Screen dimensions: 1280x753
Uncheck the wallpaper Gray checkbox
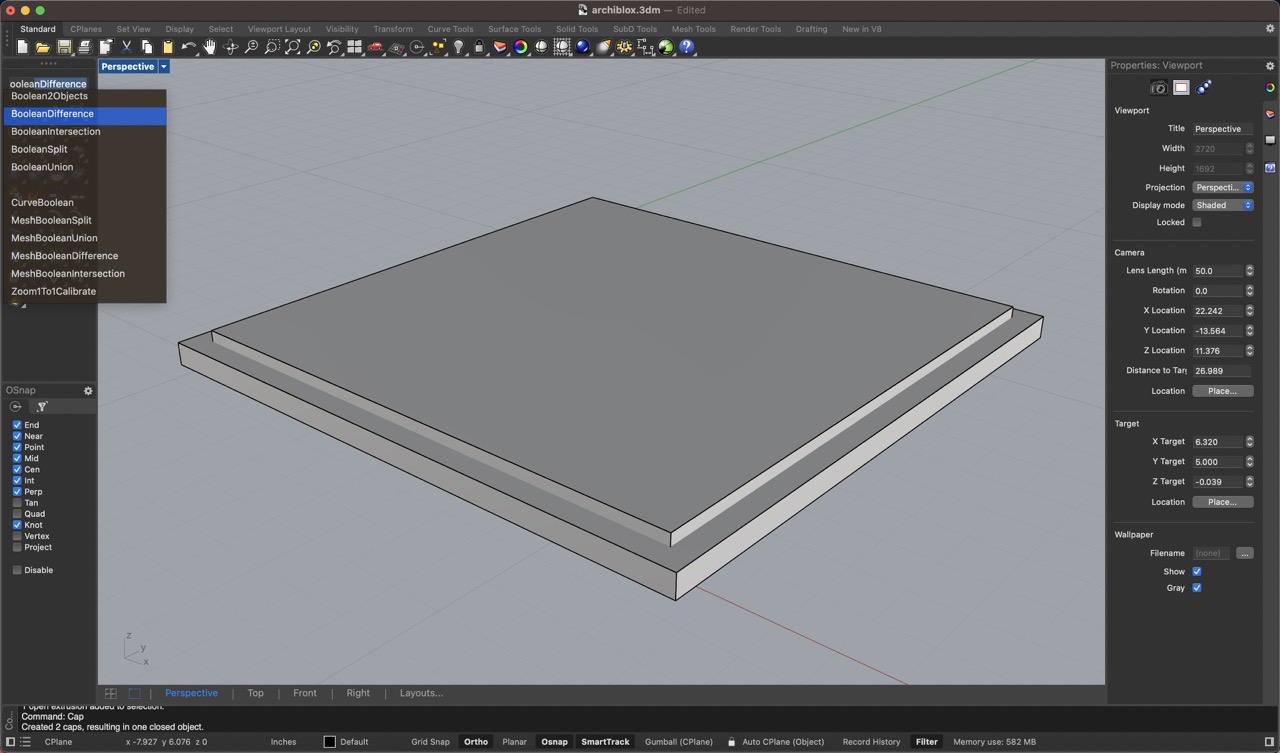tap(1197, 588)
